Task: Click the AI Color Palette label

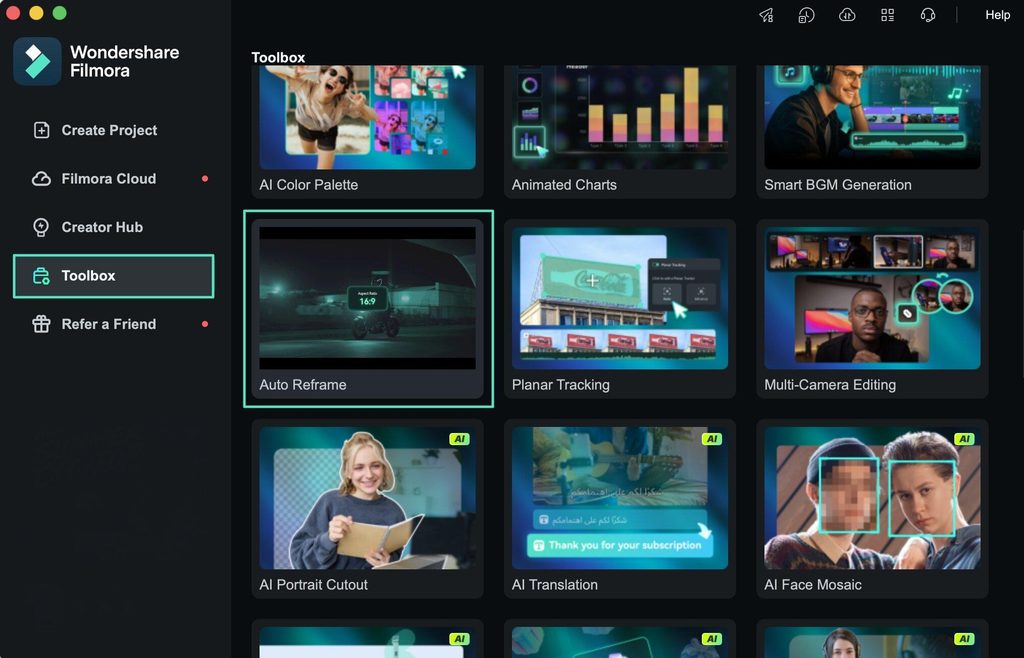Action: point(308,185)
